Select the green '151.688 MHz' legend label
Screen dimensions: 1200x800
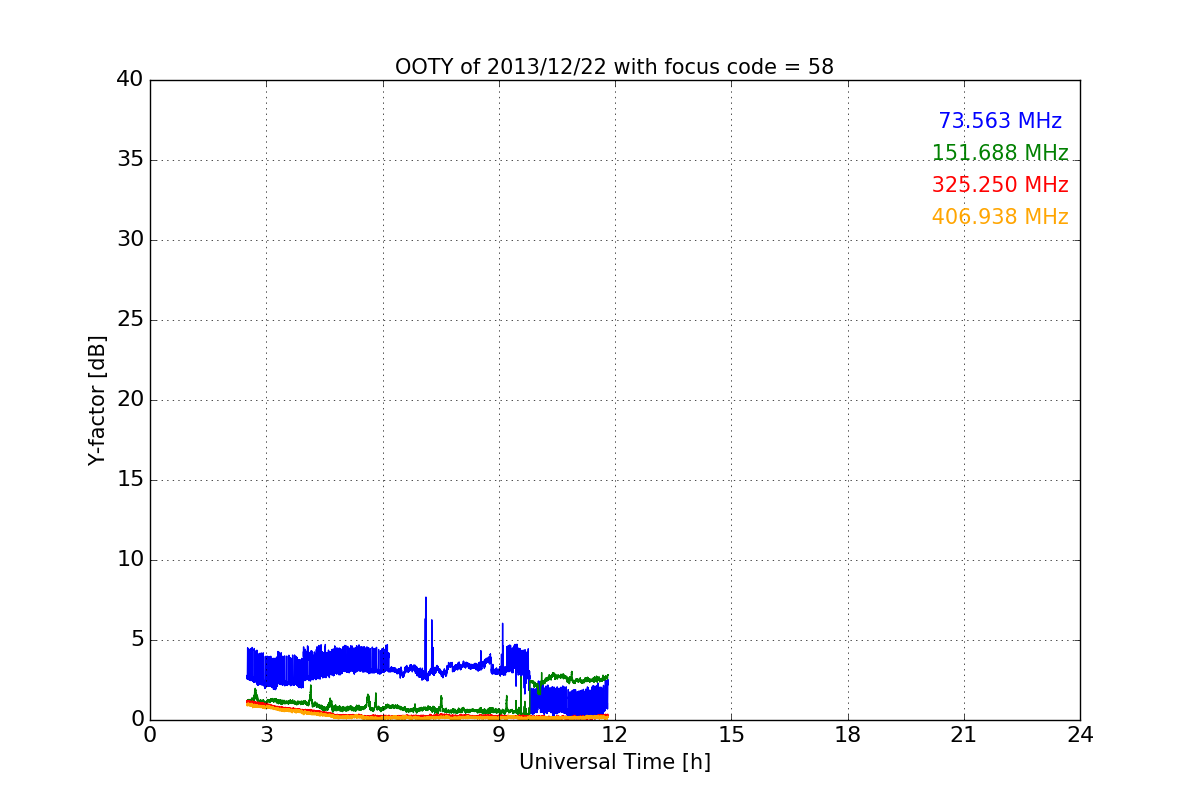click(x=1000, y=153)
